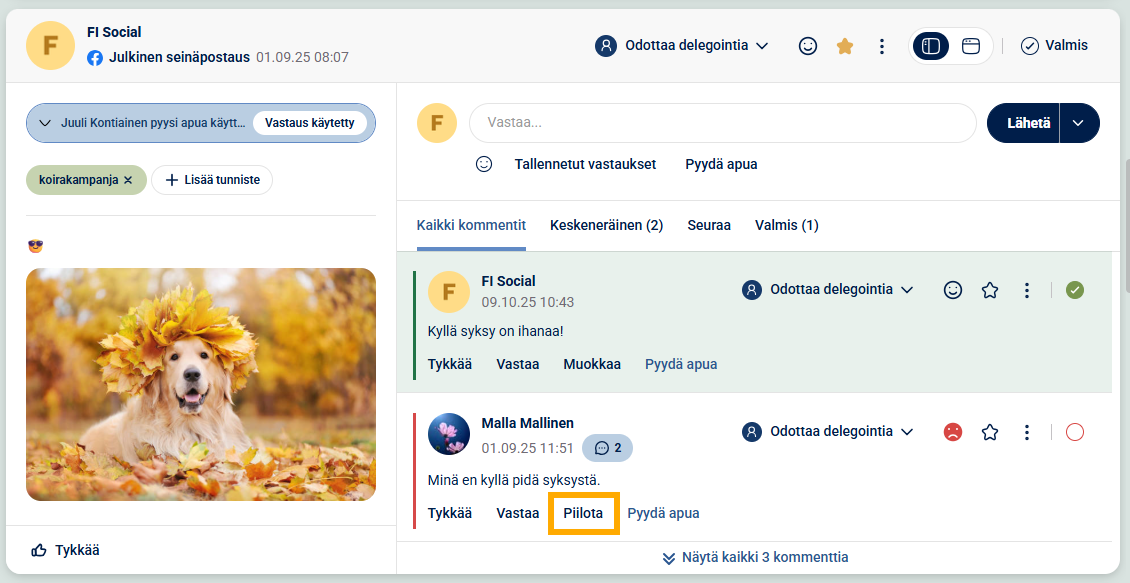Open emoji picker below the reply field
The width and height of the screenshot is (1130, 583).
tap(484, 164)
